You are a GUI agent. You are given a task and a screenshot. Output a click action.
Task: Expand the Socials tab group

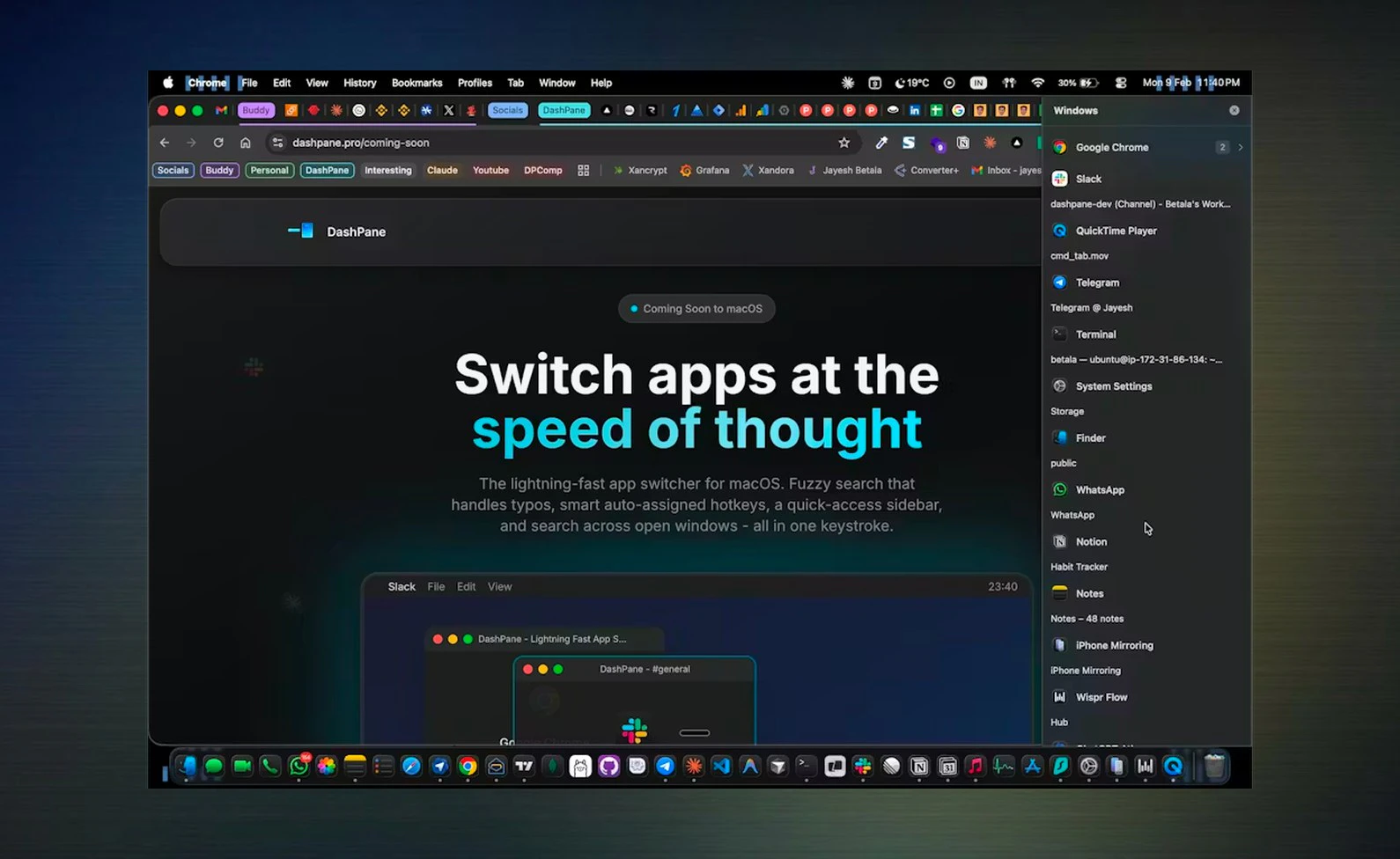point(507,110)
